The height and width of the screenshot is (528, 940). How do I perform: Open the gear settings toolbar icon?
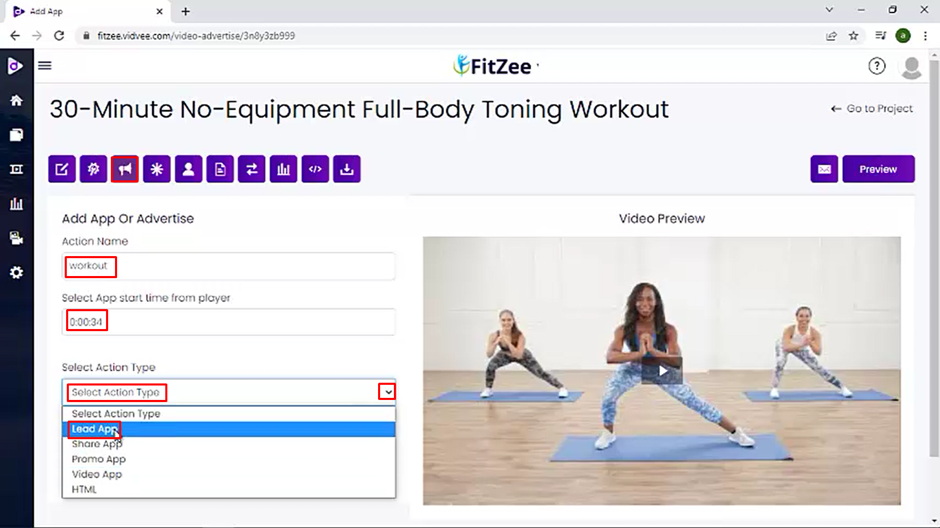(94, 169)
